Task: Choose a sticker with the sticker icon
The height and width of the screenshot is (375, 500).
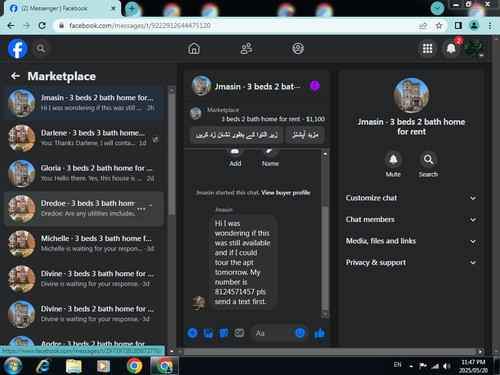Action: pos(224,333)
